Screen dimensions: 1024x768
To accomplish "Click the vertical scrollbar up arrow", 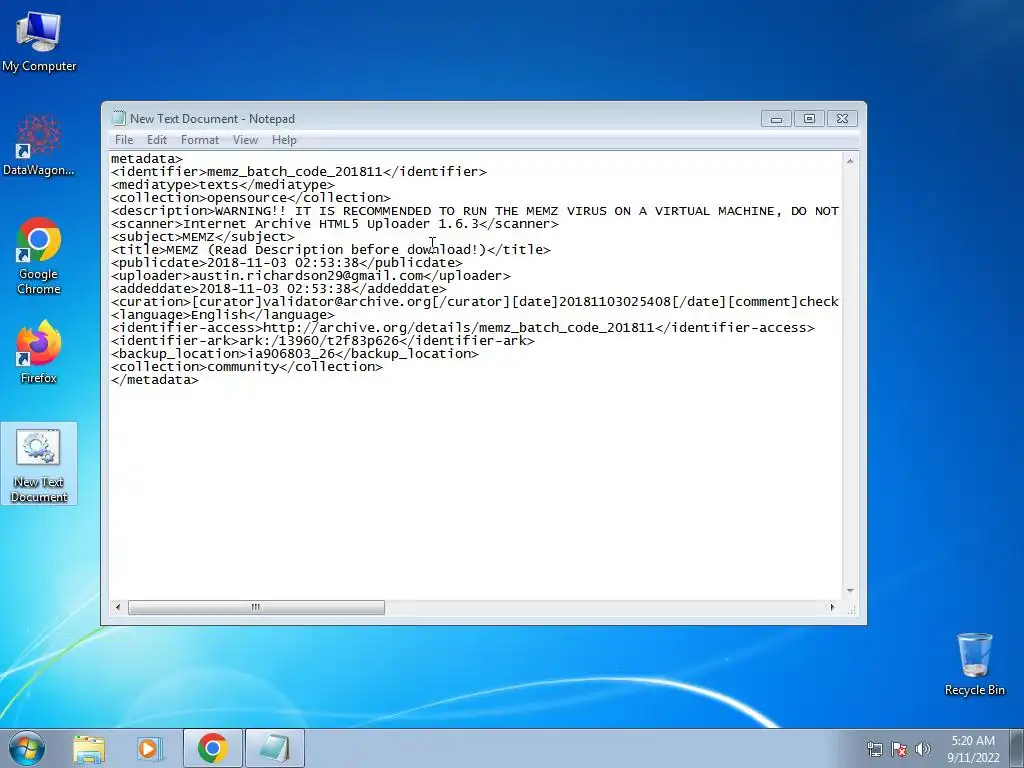I will [850, 161].
